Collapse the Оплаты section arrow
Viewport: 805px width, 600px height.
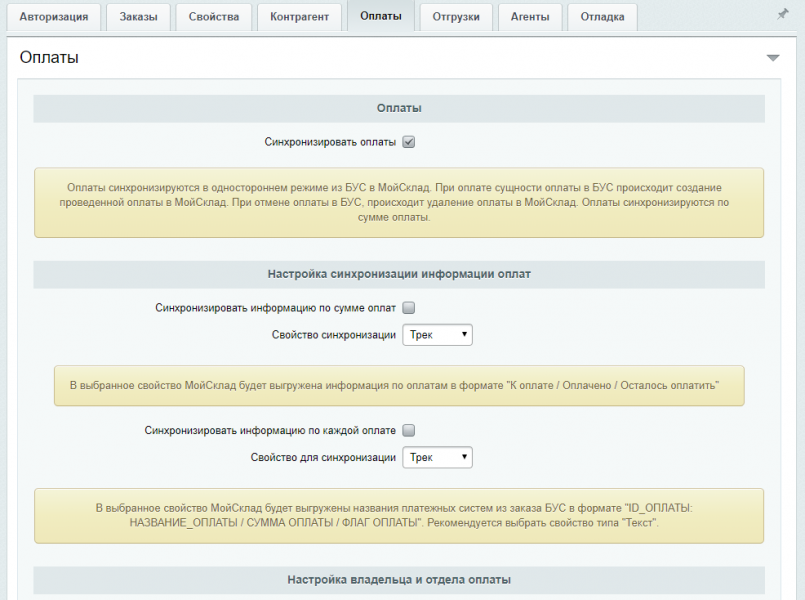[x=773, y=58]
